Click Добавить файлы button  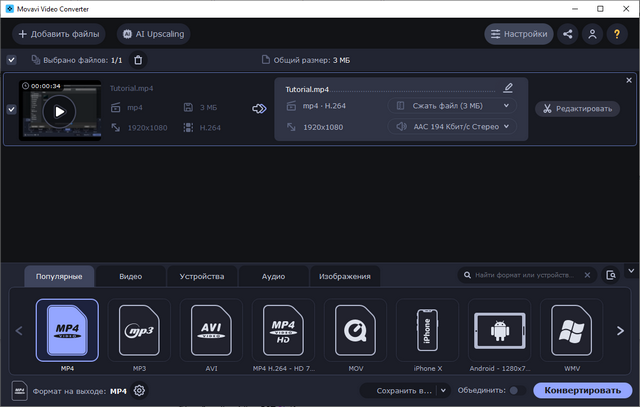(x=59, y=34)
